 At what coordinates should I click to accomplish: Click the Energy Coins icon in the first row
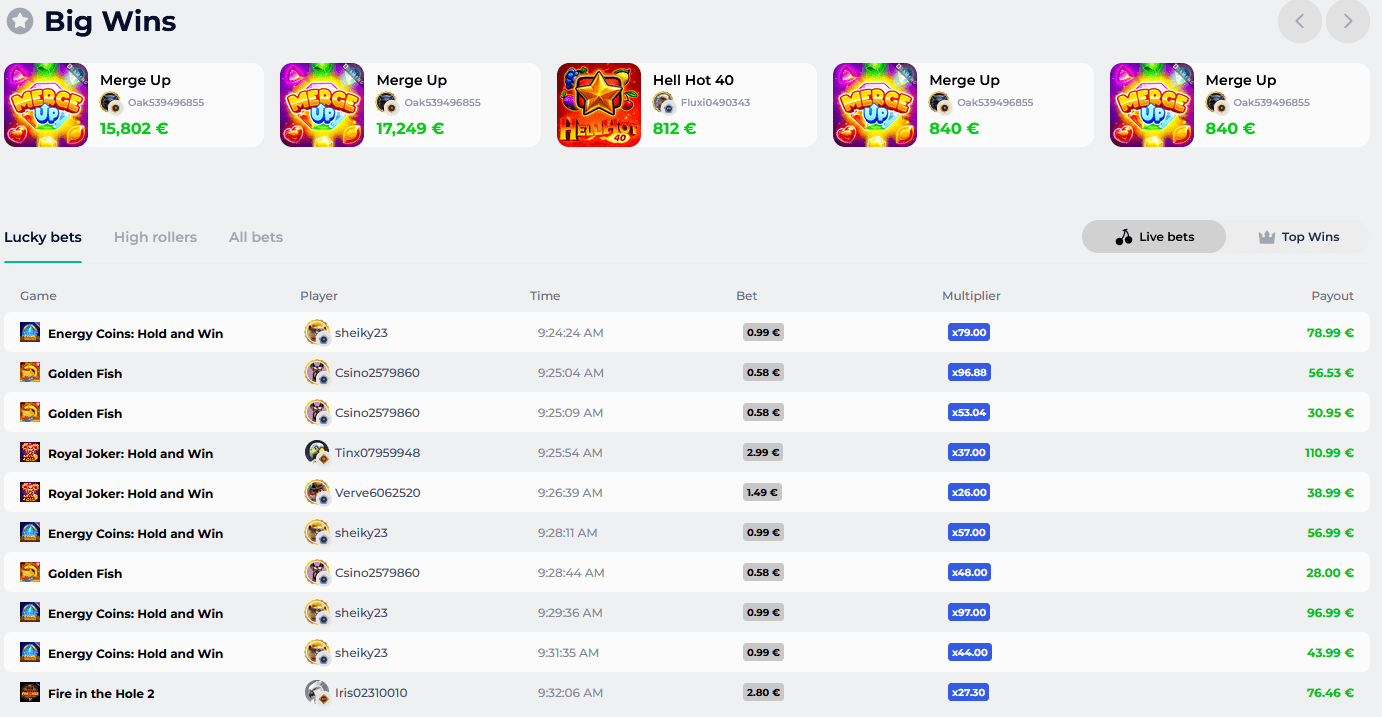point(30,332)
